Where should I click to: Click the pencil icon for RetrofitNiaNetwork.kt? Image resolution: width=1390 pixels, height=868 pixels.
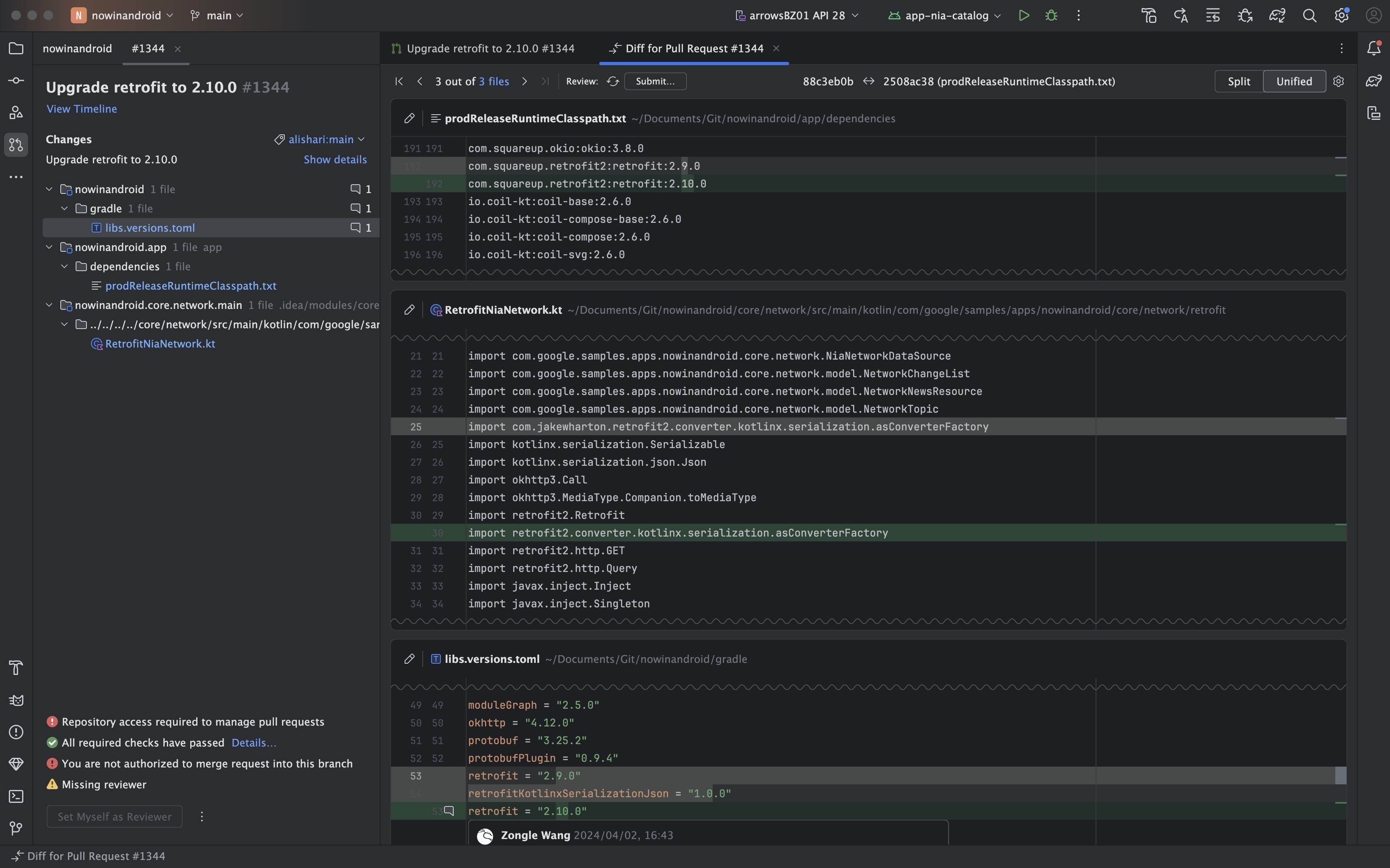tap(409, 310)
